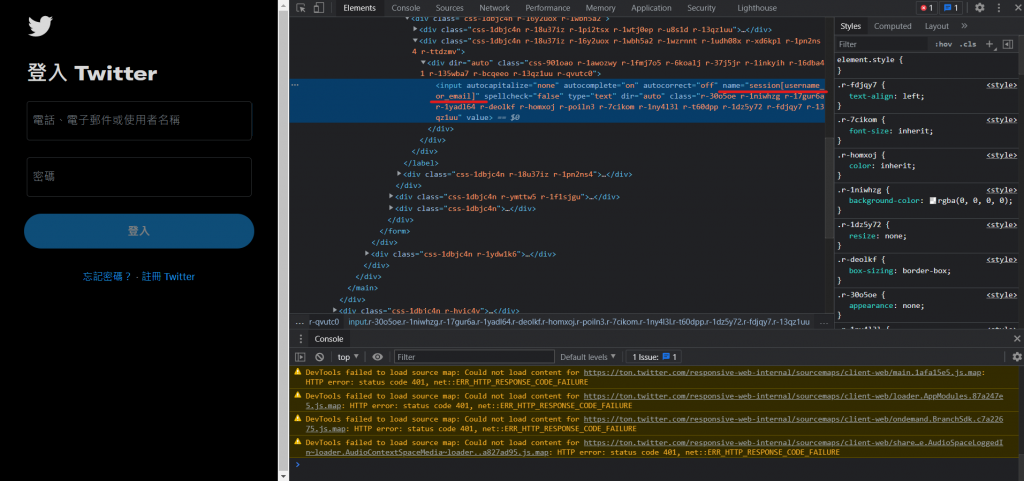The image size is (1024, 481).
Task: Show more Styles pane tabs chevron
Action: point(965,26)
